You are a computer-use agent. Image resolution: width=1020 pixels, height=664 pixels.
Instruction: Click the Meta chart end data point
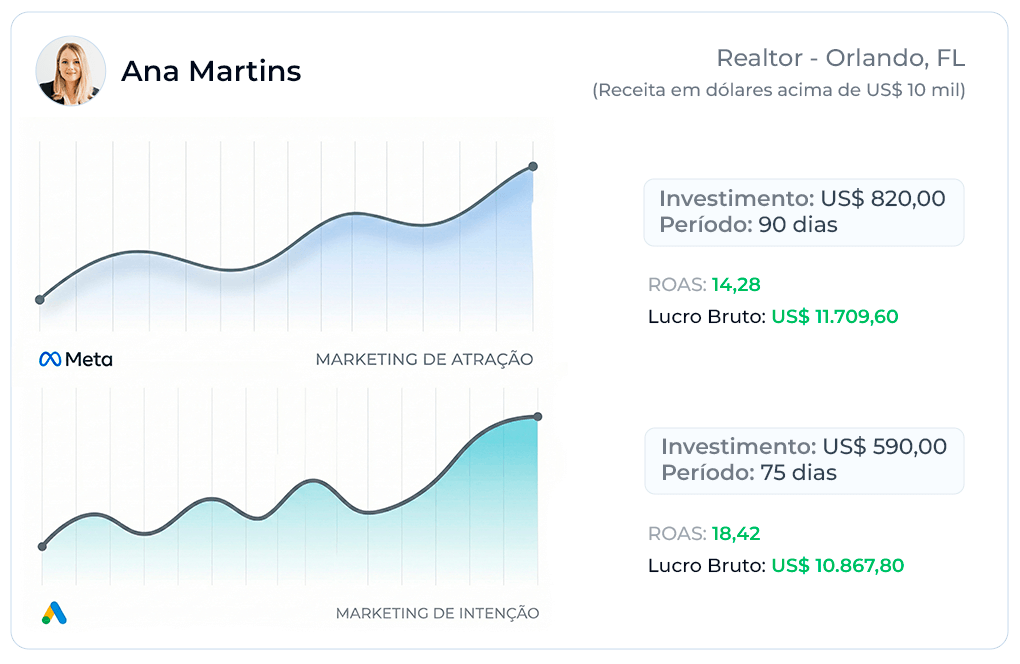point(533,166)
